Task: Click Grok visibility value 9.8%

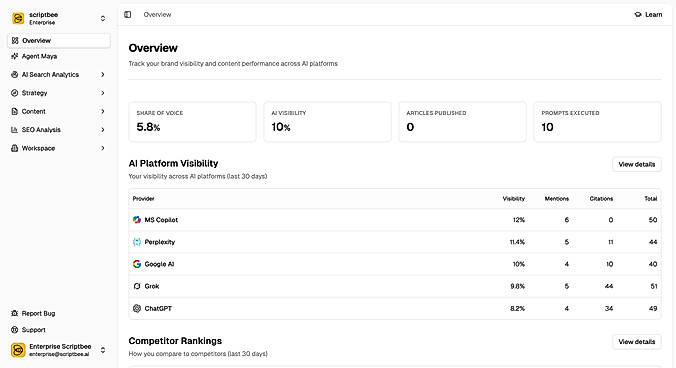Action: tap(517, 286)
